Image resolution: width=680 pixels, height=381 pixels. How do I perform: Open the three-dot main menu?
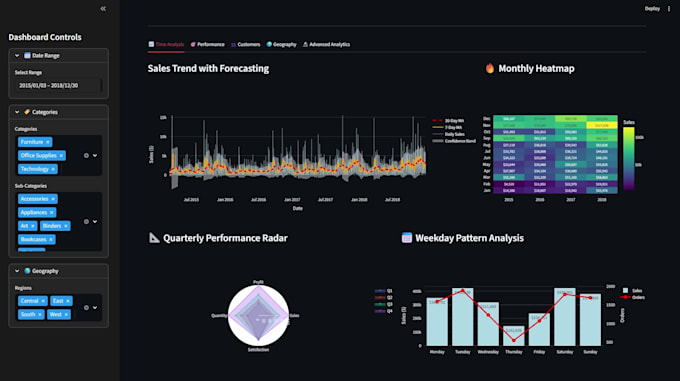[x=669, y=9]
